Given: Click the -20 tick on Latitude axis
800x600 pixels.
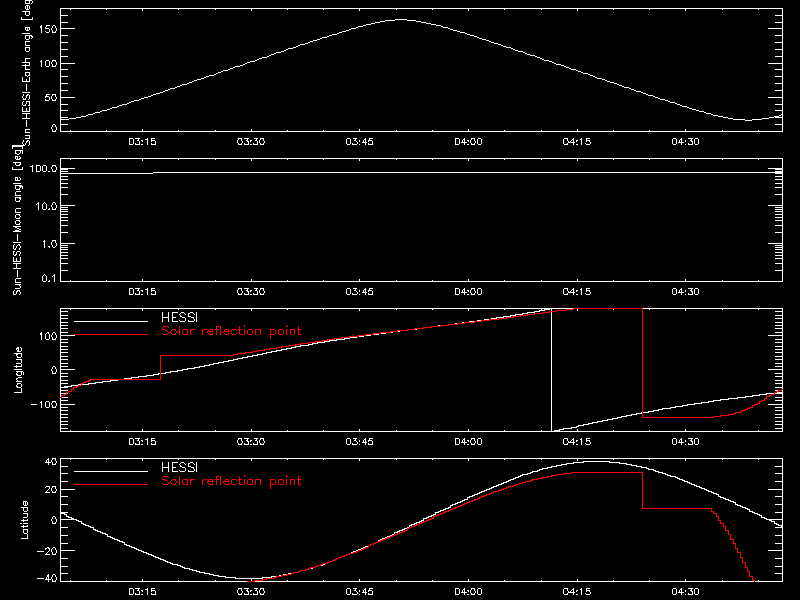Looking at the screenshot, I should tap(47, 551).
